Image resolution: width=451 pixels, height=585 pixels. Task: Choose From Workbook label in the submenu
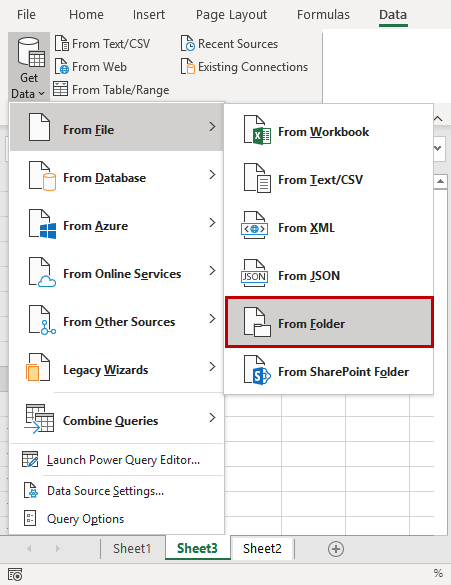tap(324, 132)
